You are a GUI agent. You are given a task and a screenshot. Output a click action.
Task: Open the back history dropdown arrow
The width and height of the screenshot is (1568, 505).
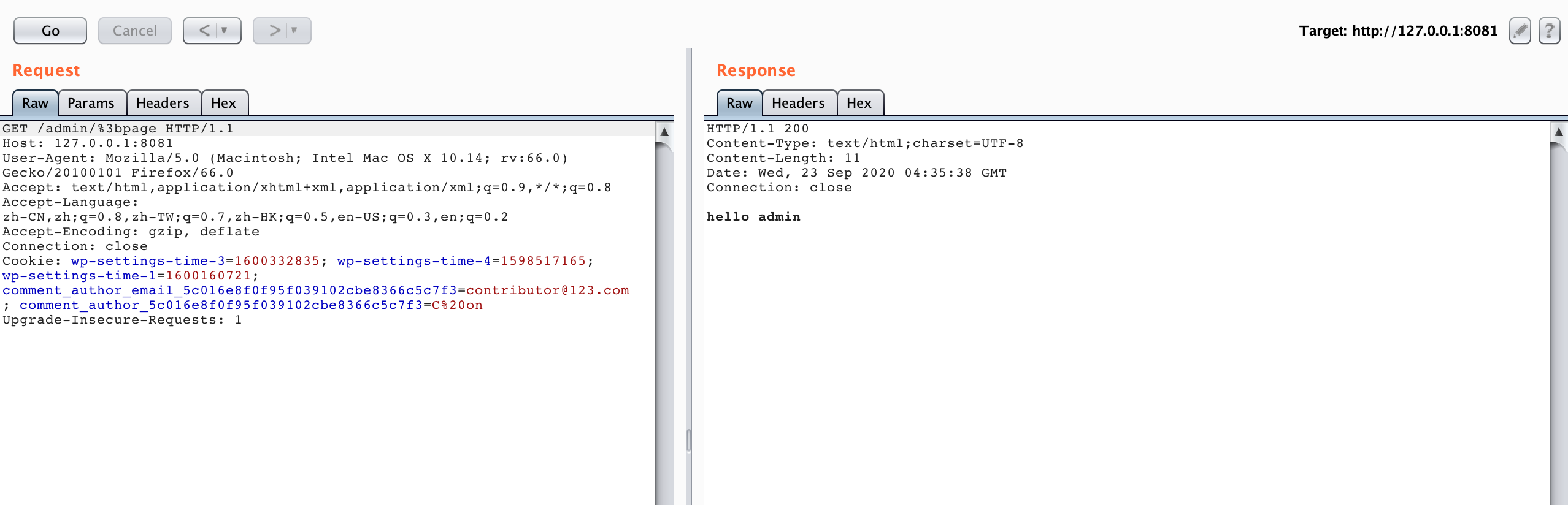(x=225, y=31)
